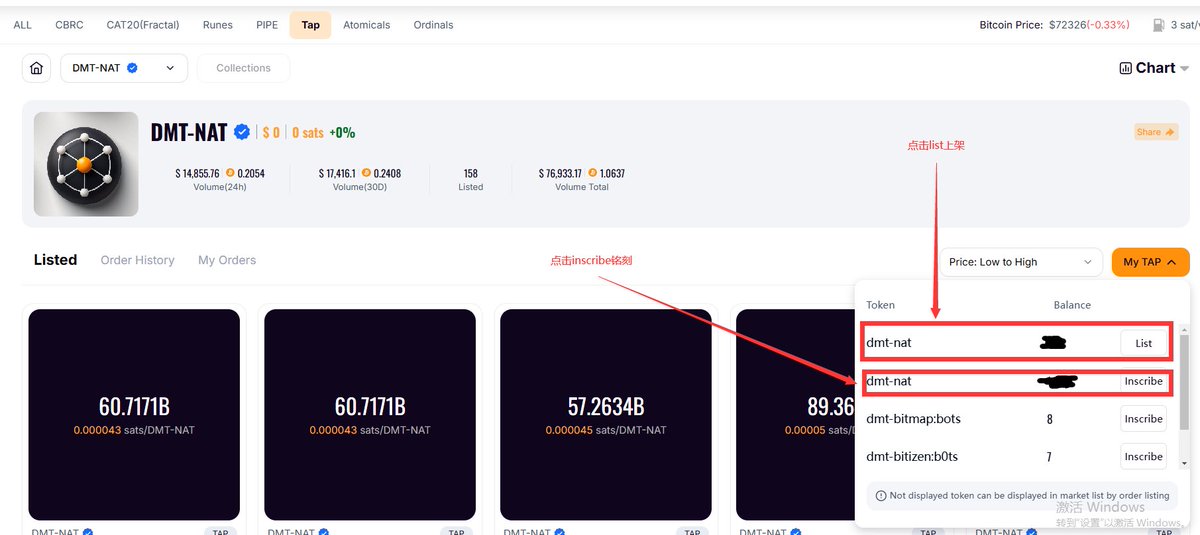
Task: Click Inscribe for dmt-bitizen:b0ts
Action: point(1143,457)
